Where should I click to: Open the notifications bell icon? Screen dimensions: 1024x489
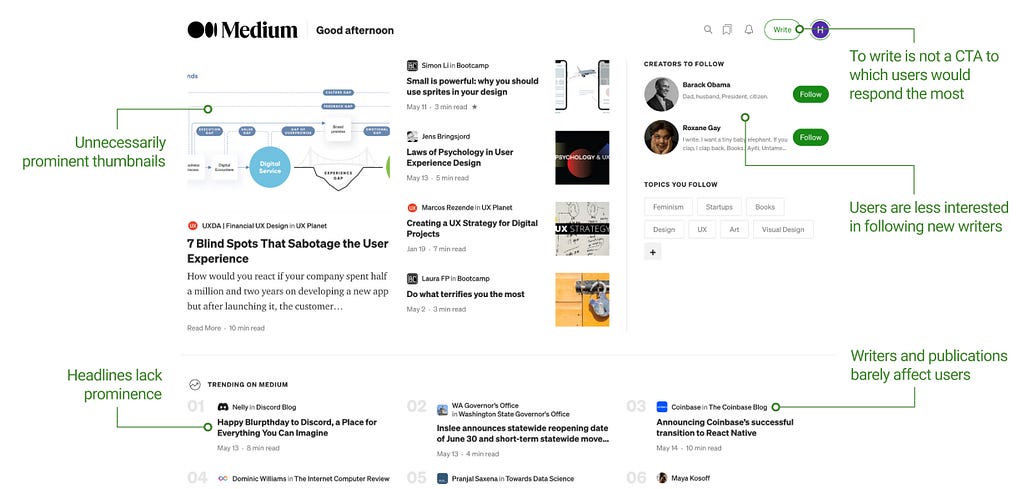pos(749,29)
